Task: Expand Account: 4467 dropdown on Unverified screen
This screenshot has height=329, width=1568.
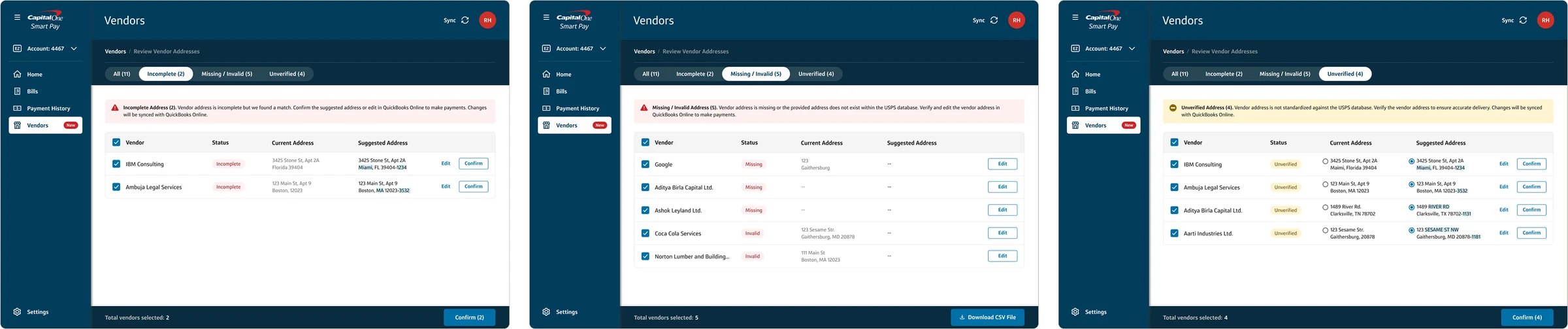Action: [1132, 48]
